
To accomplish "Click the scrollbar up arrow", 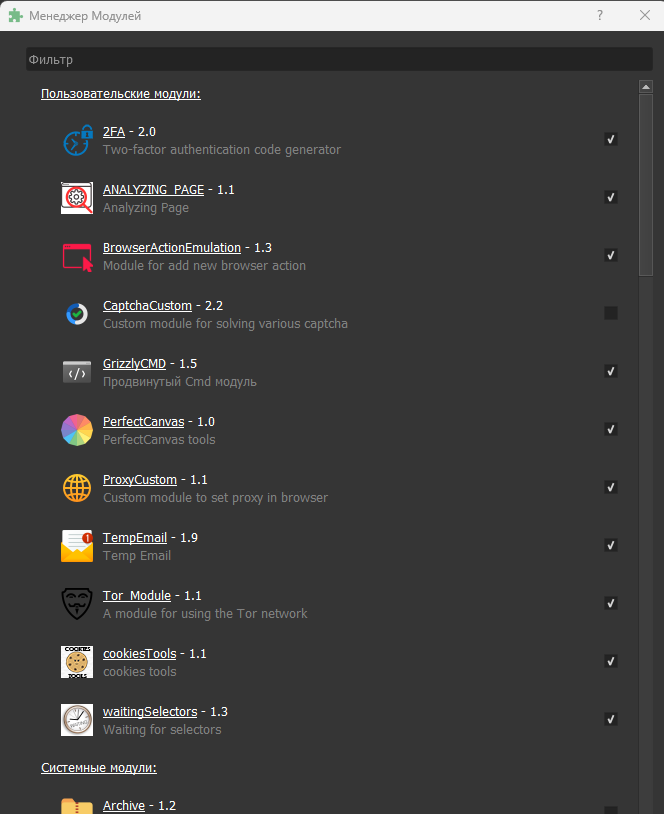I will 646,87.
